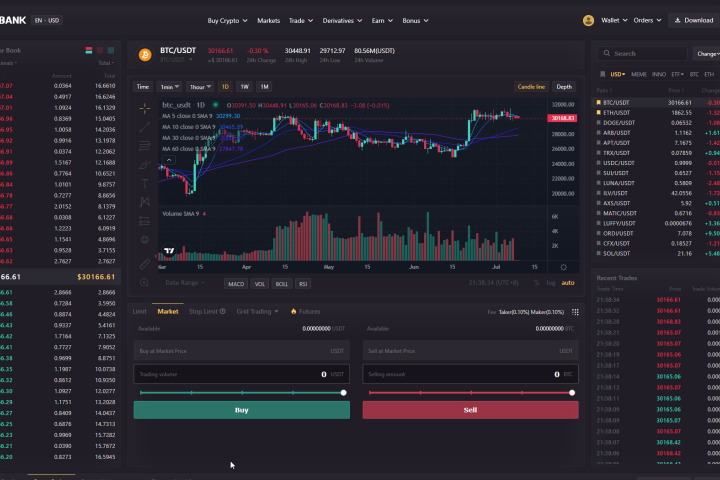
Task: Click the favorites bookmark filter tab
Action: [x=602, y=74]
